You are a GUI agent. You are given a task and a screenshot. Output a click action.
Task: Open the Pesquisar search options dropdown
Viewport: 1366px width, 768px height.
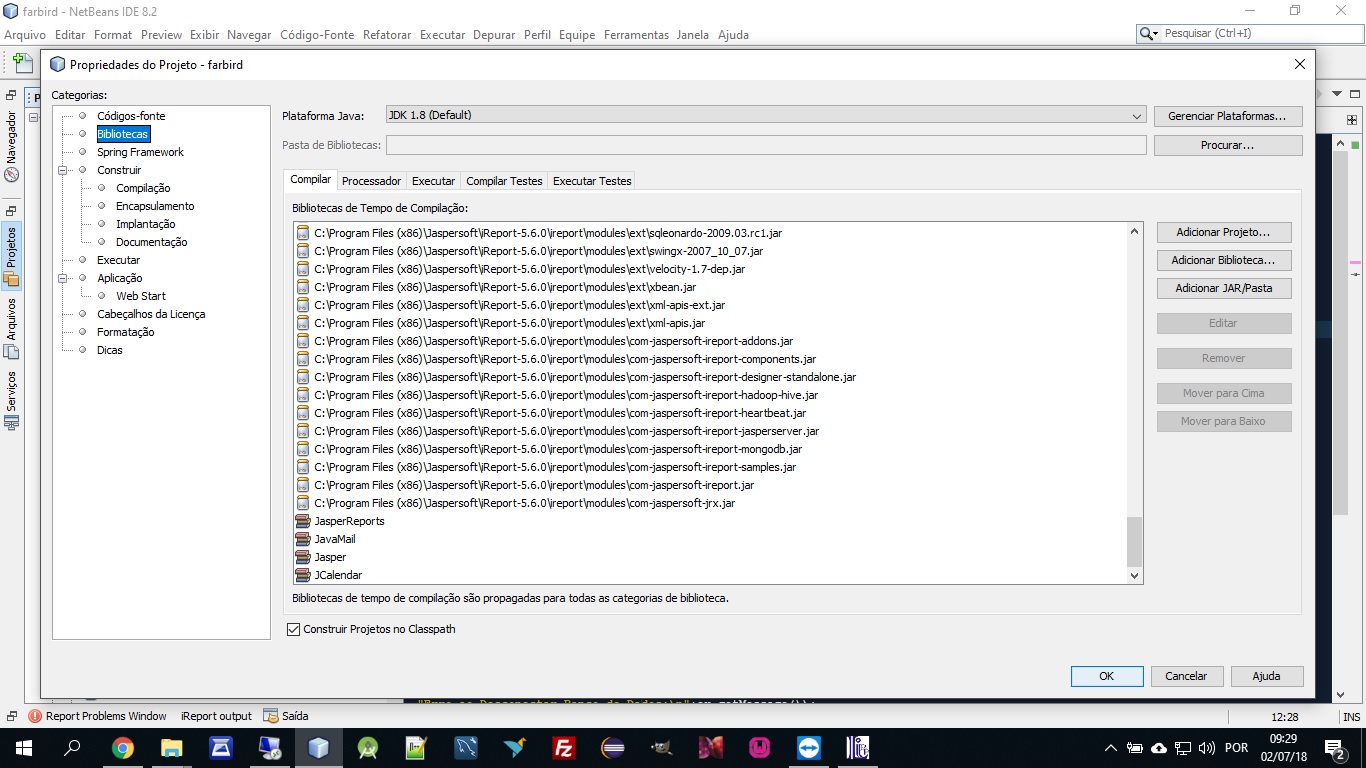[1150, 33]
